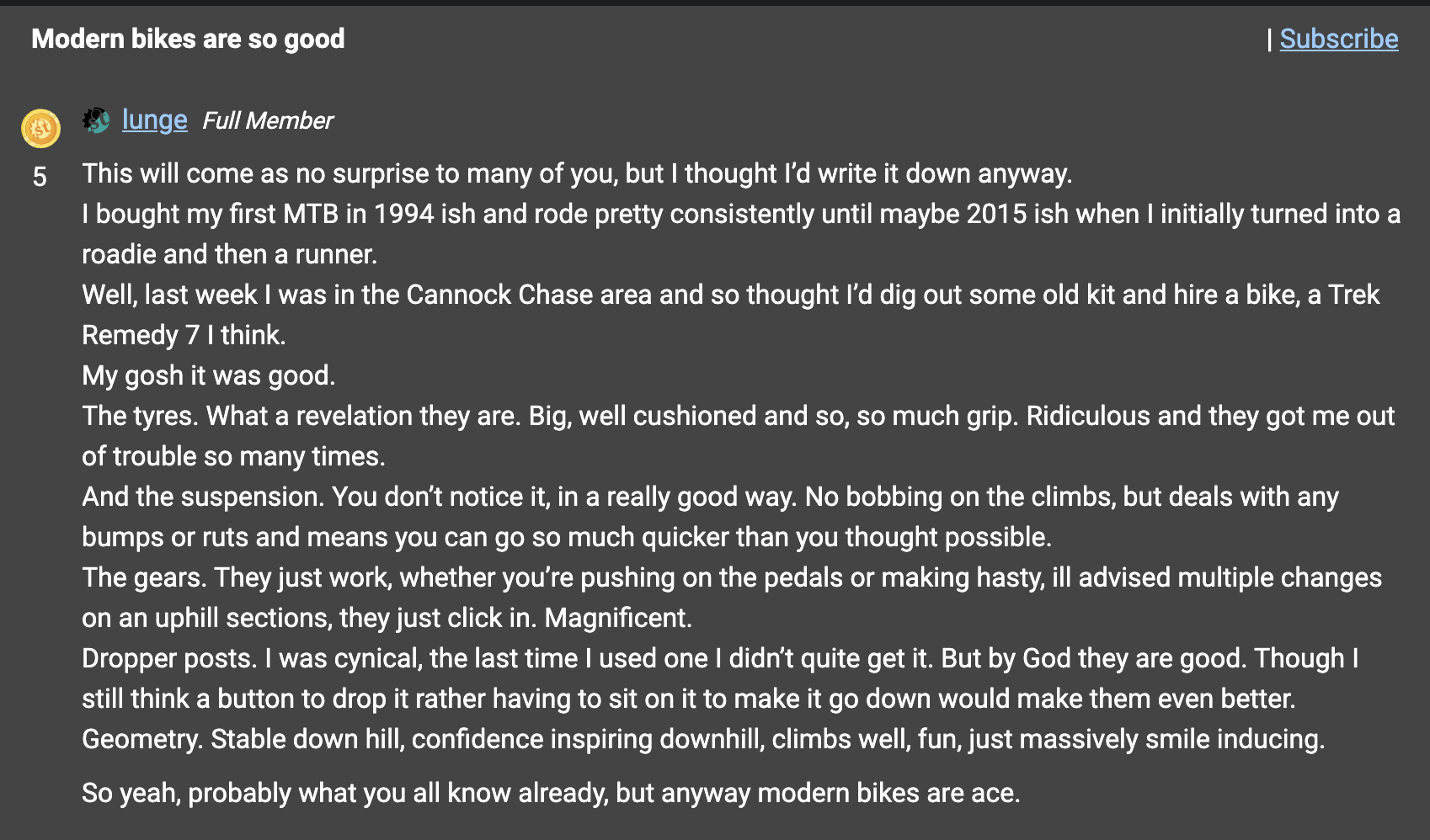Click the gold coin reward icon

(40, 129)
